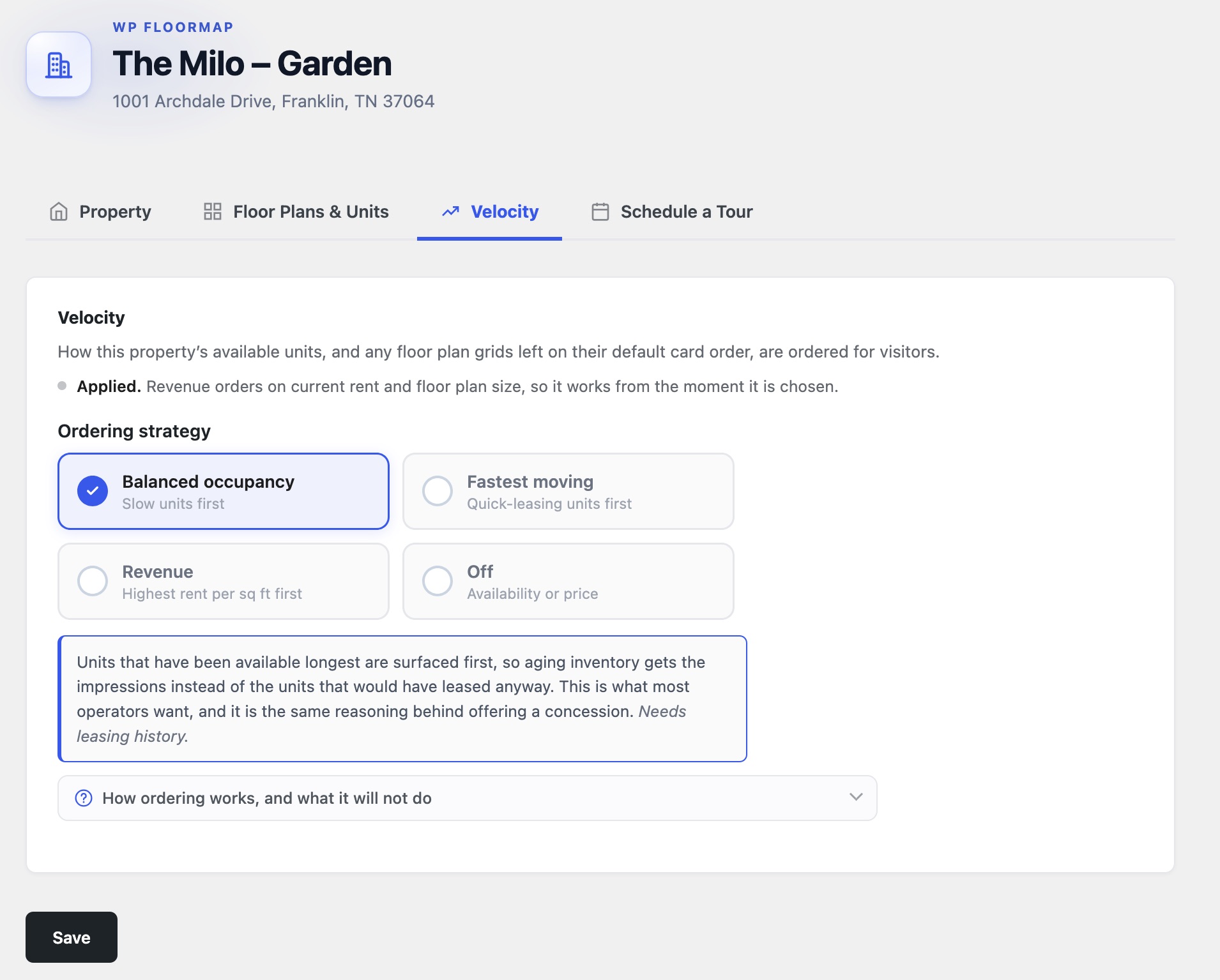The height and width of the screenshot is (980, 1220).
Task: Click the calendar icon in Schedule a Tour tab
Action: tap(600, 211)
